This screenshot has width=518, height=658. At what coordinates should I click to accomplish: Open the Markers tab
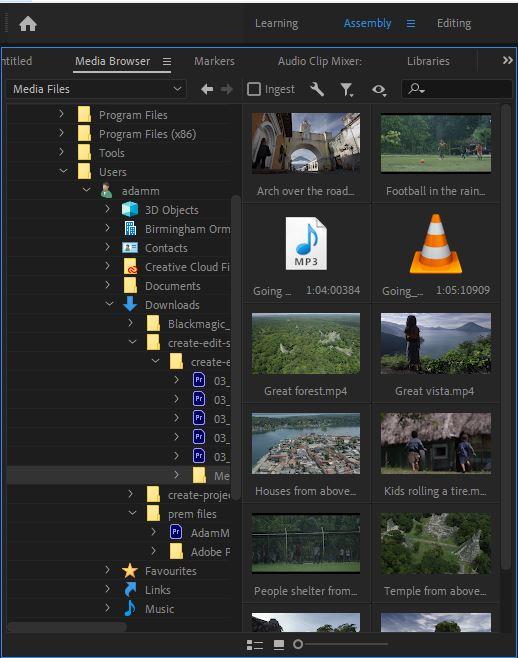[214, 61]
